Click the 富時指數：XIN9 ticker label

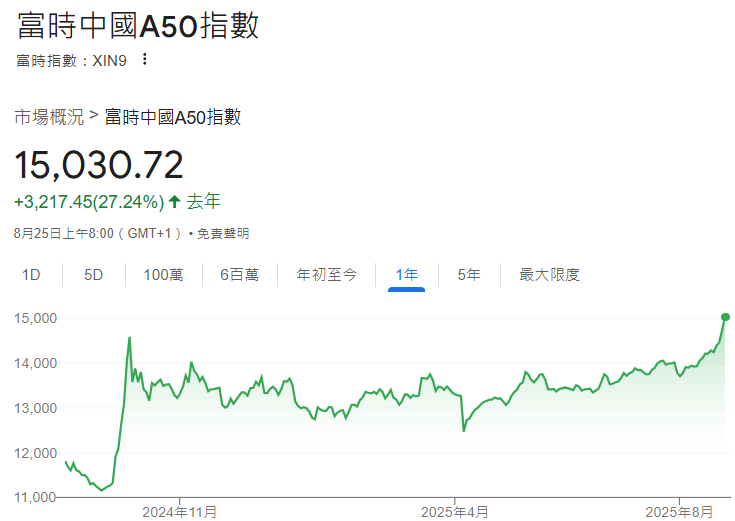[x=71, y=60]
